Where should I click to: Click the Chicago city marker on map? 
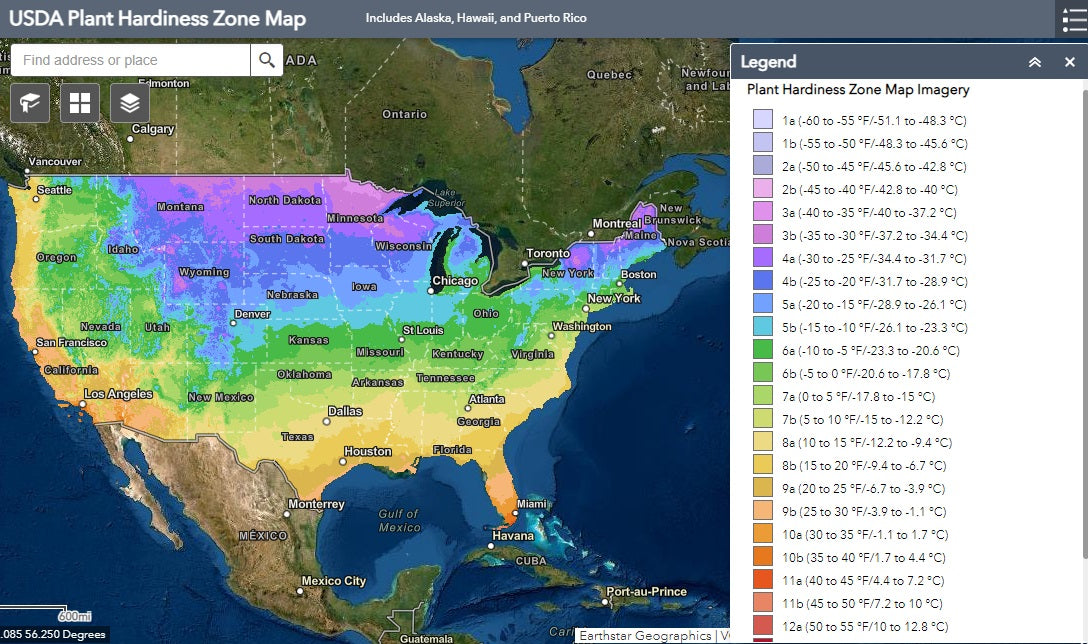pyautogui.click(x=431, y=291)
